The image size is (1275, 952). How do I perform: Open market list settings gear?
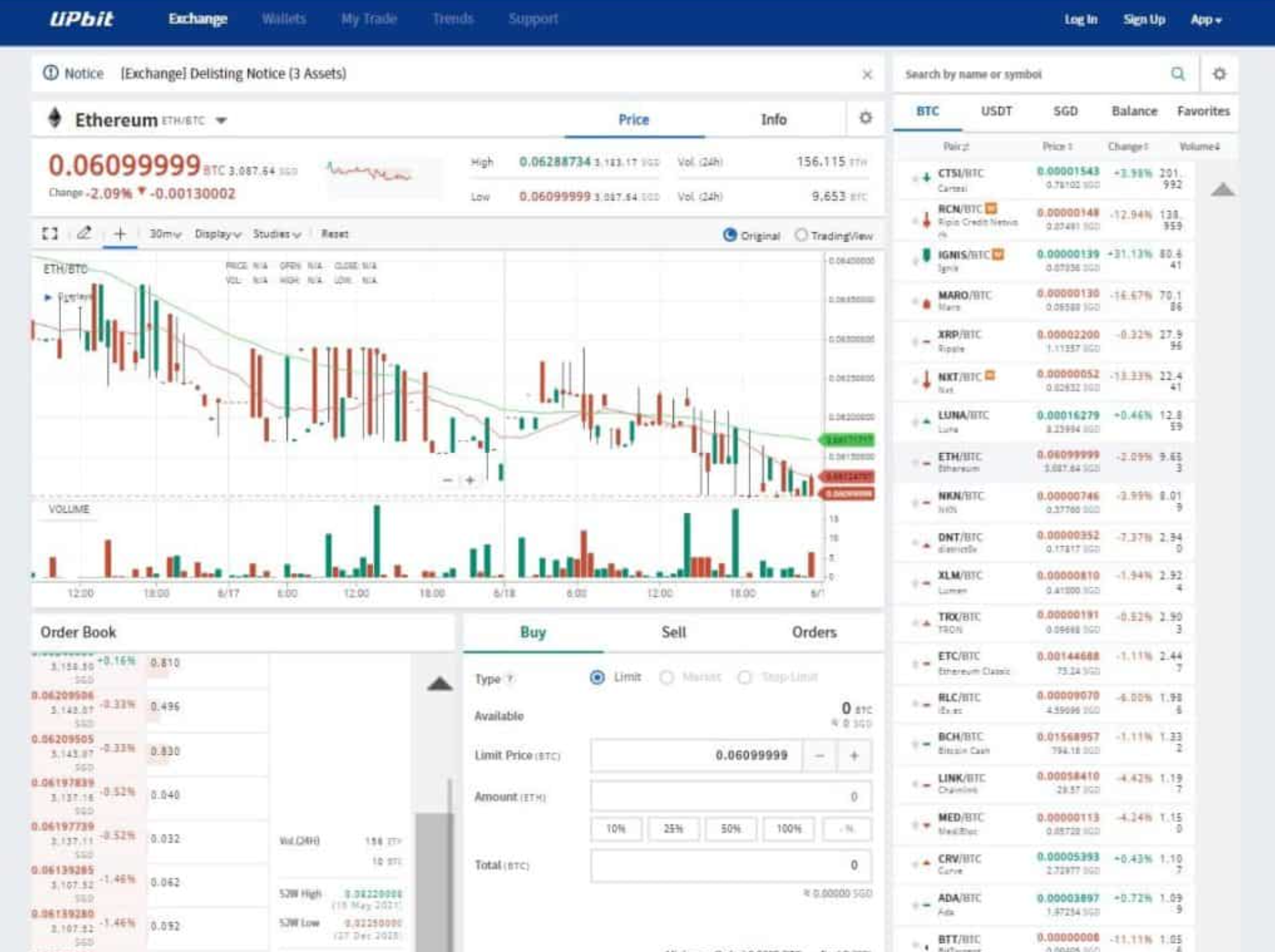tap(1219, 74)
